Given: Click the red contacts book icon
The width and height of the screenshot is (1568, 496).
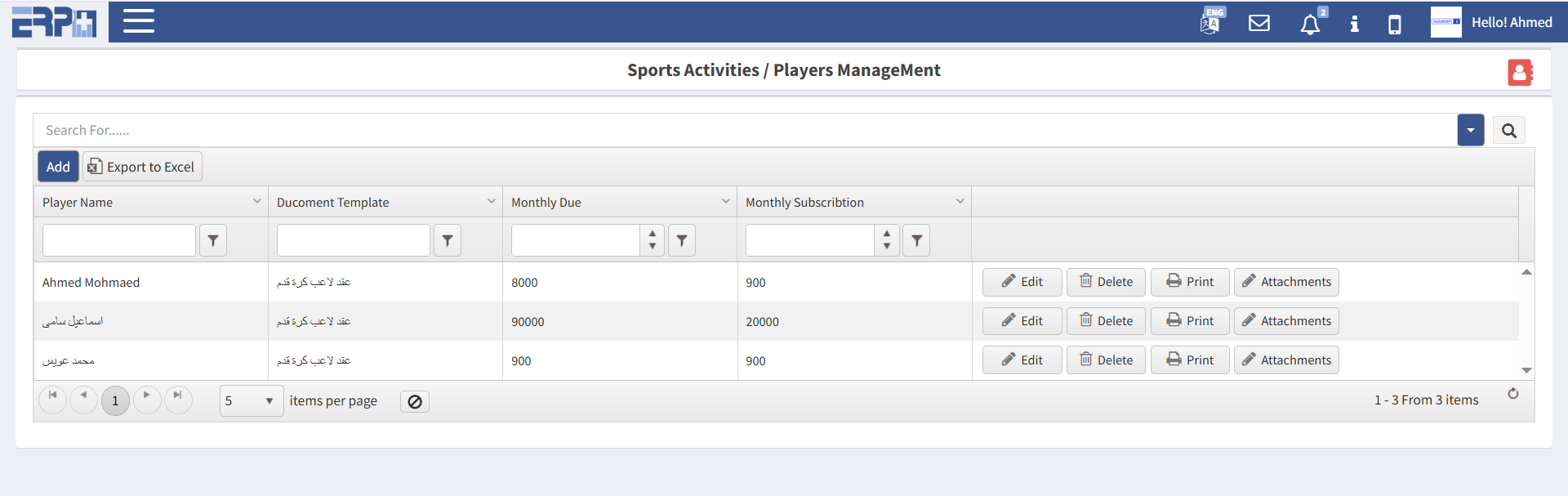Looking at the screenshot, I should [1519, 72].
